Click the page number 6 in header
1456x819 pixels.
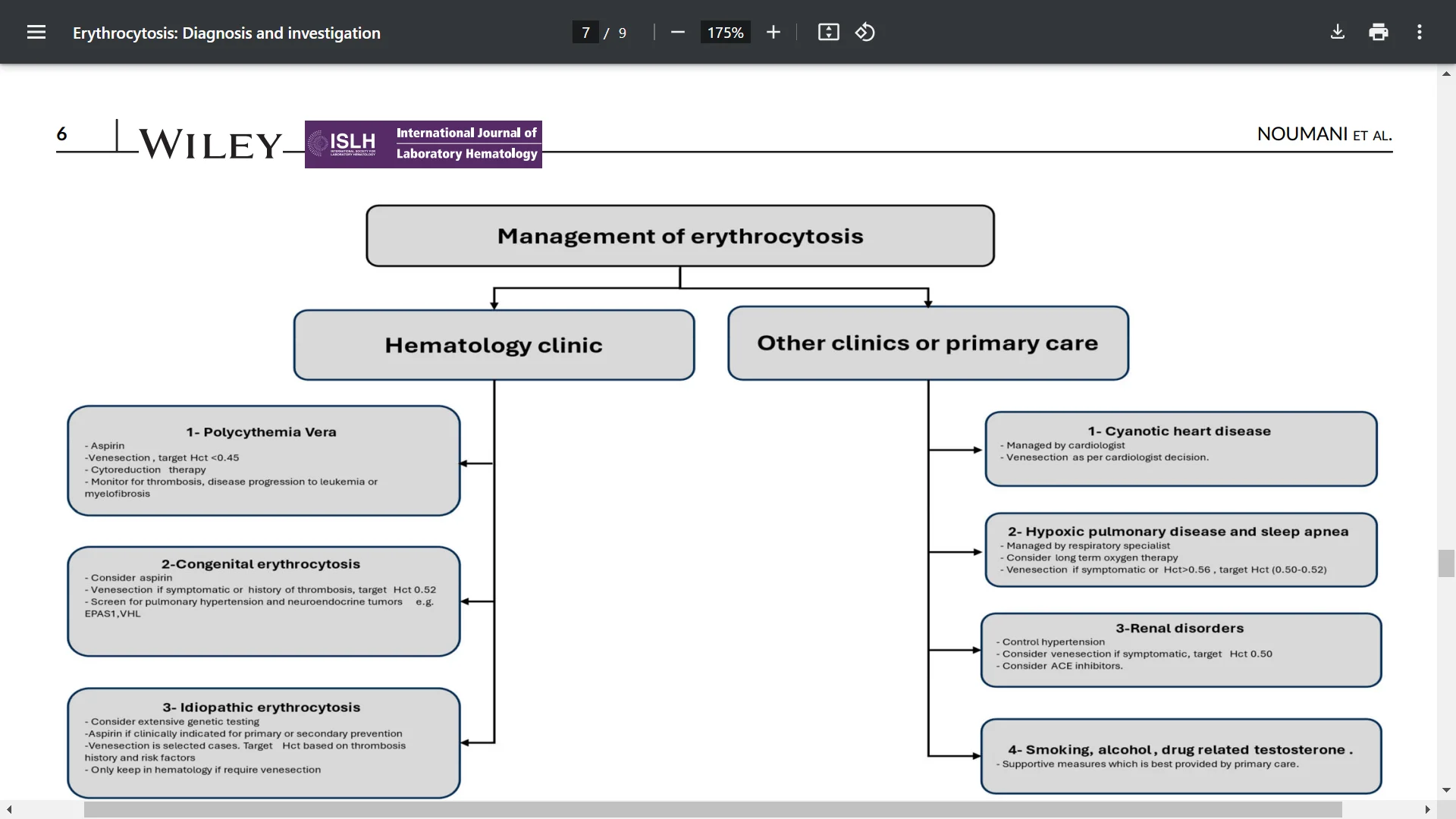click(x=62, y=134)
